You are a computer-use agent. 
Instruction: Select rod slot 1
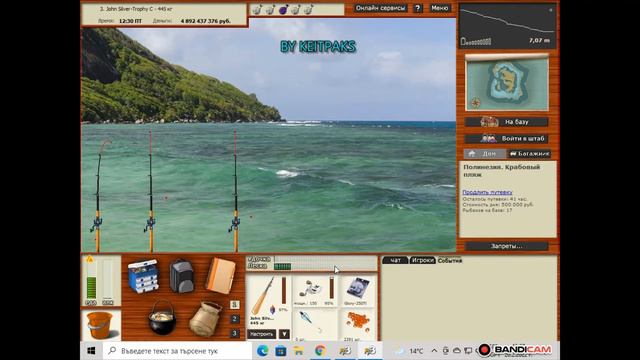coord(234,304)
